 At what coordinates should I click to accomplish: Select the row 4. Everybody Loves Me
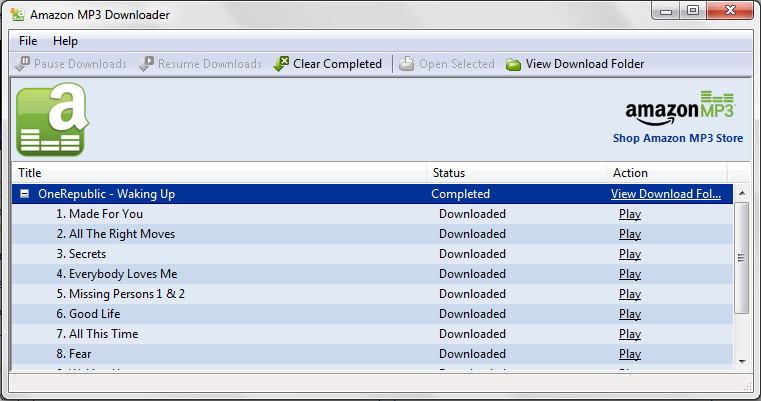click(x=372, y=274)
